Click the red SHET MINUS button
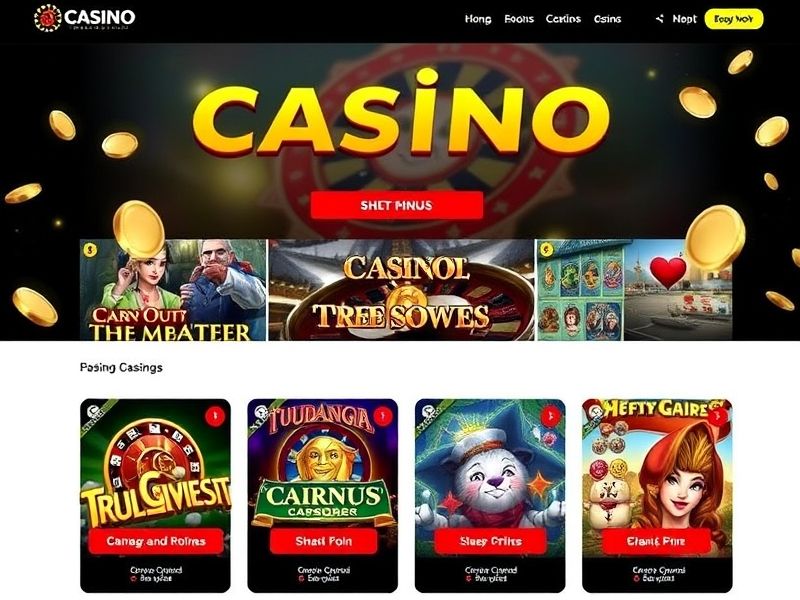 [x=396, y=205]
